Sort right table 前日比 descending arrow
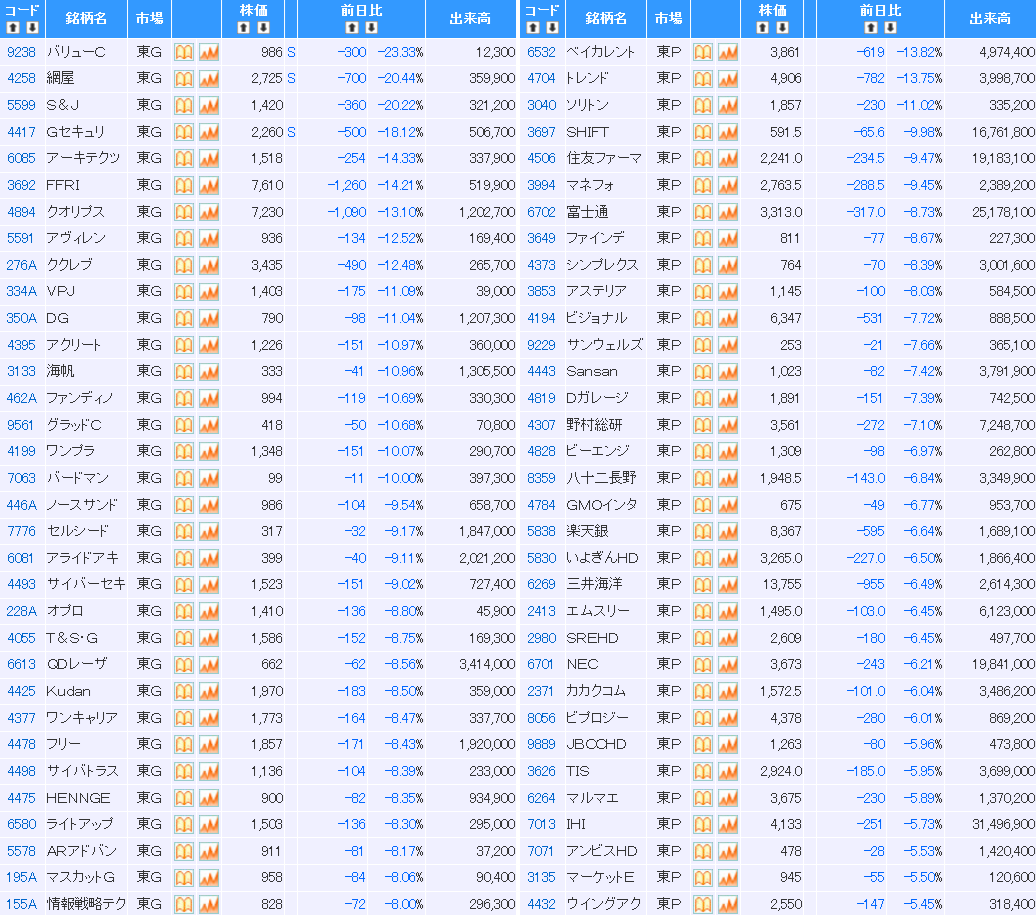 pos(890,28)
